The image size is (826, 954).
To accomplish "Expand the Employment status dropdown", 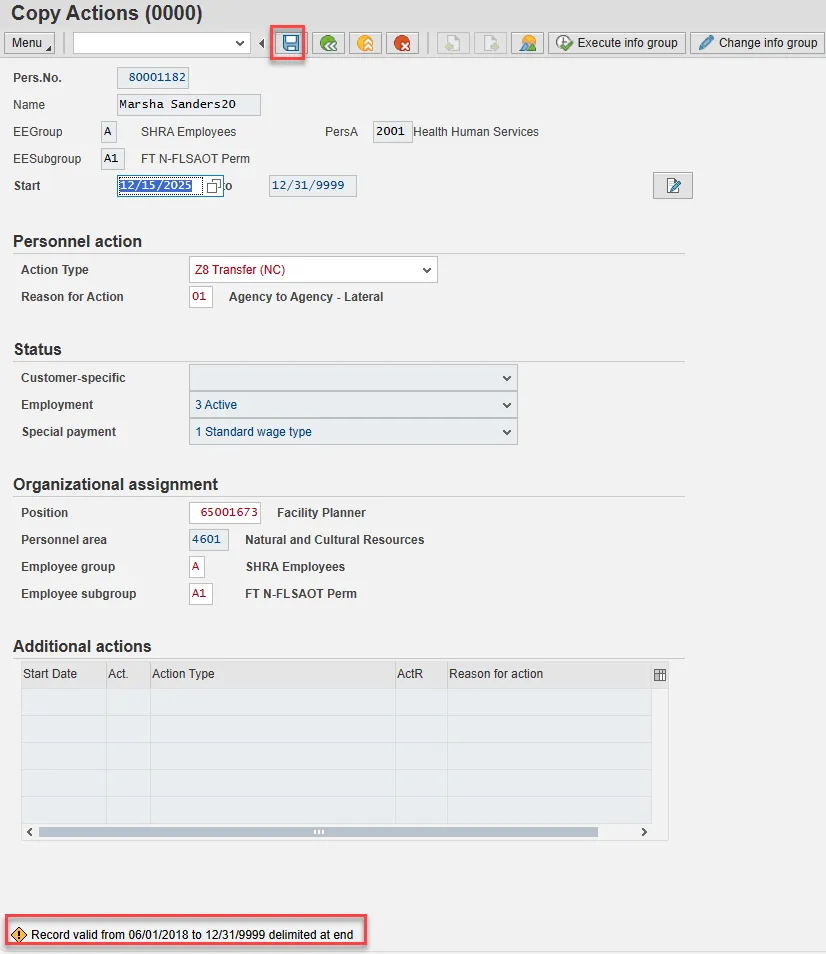I will tap(507, 405).
